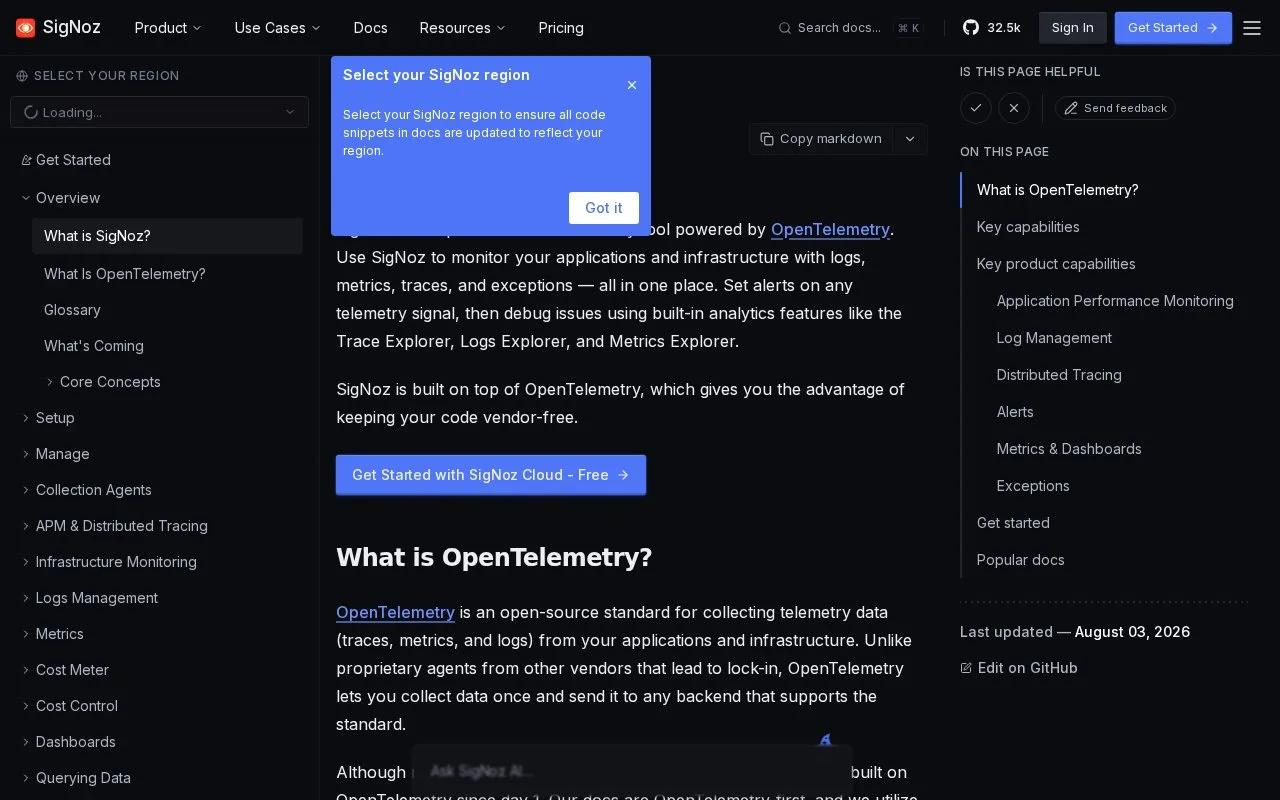The height and width of the screenshot is (800, 1280).
Task: Open the hamburger menu icon
Action: [1252, 28]
